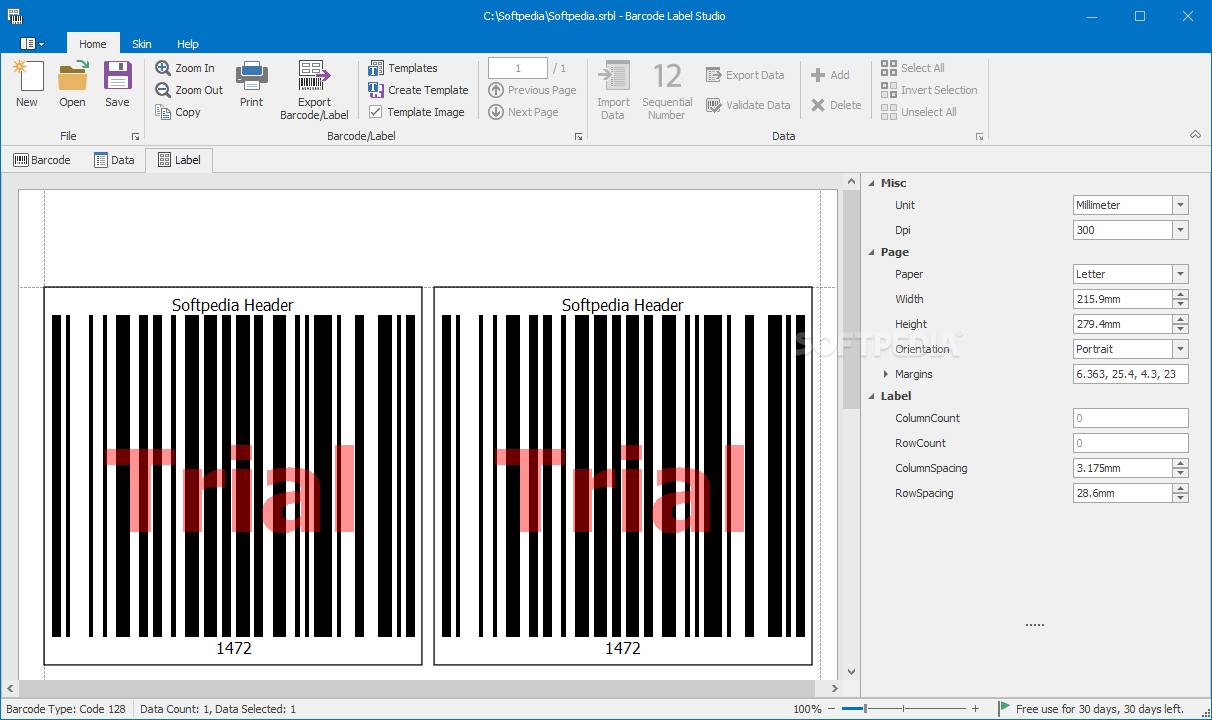The image size is (1212, 720).
Task: Collapse the Label section
Action: point(871,396)
